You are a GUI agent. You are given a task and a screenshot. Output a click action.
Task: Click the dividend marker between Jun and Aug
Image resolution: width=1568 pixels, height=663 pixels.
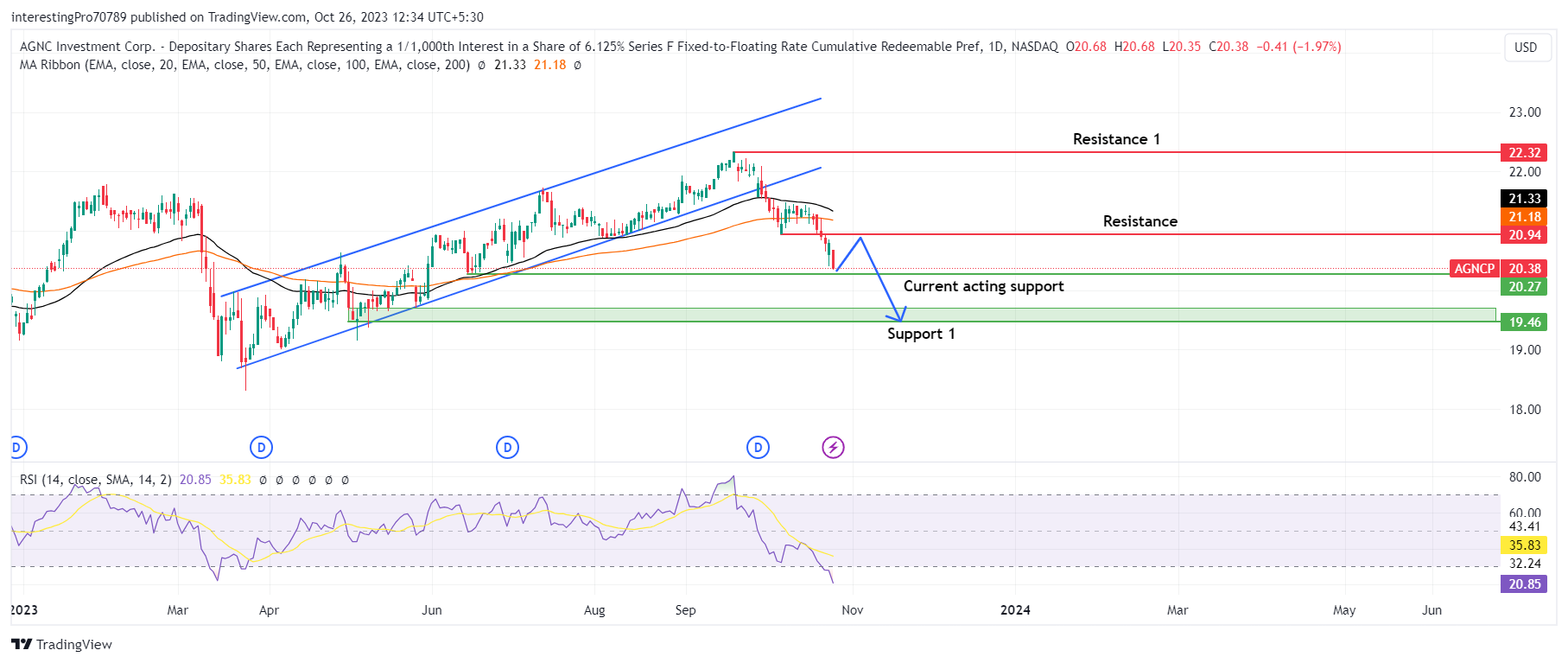tap(507, 448)
